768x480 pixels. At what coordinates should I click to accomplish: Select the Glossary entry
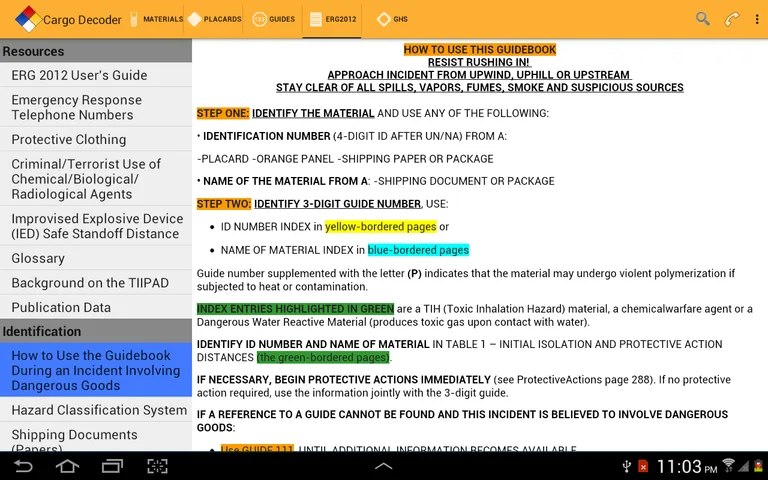96,258
